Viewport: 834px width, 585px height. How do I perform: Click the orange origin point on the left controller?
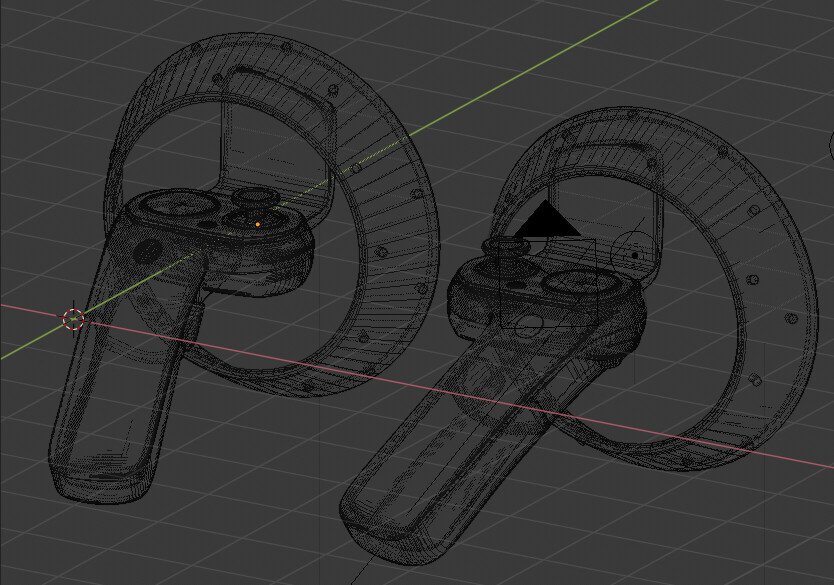(257, 223)
